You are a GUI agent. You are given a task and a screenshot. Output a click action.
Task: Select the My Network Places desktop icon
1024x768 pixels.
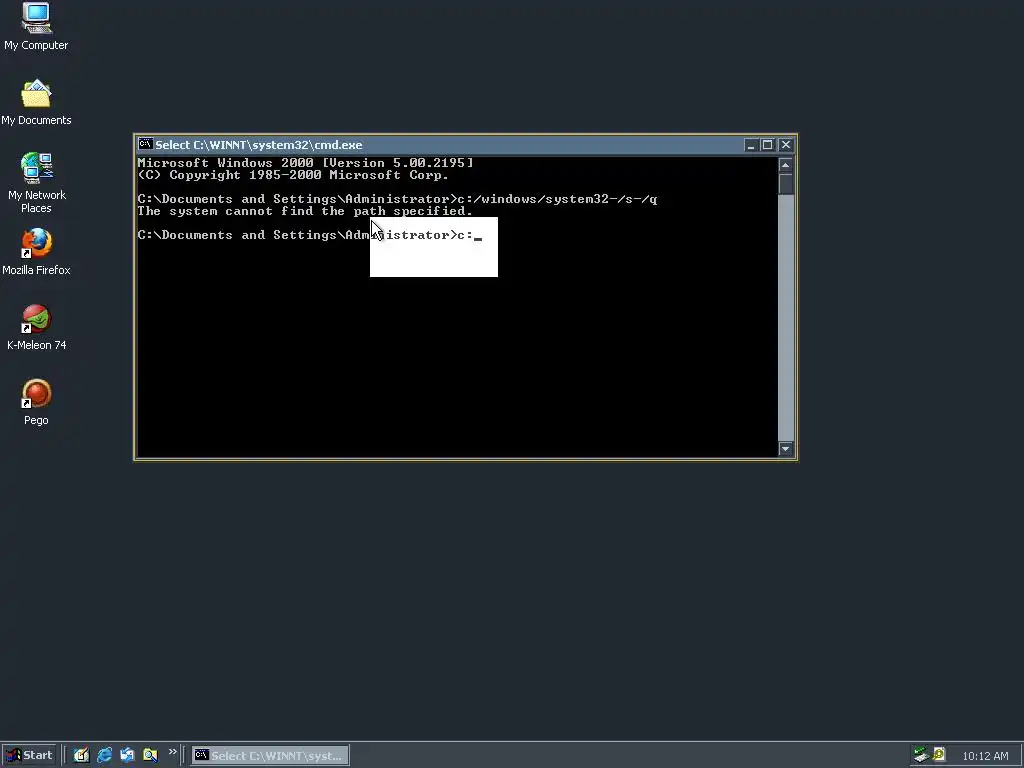37,183
